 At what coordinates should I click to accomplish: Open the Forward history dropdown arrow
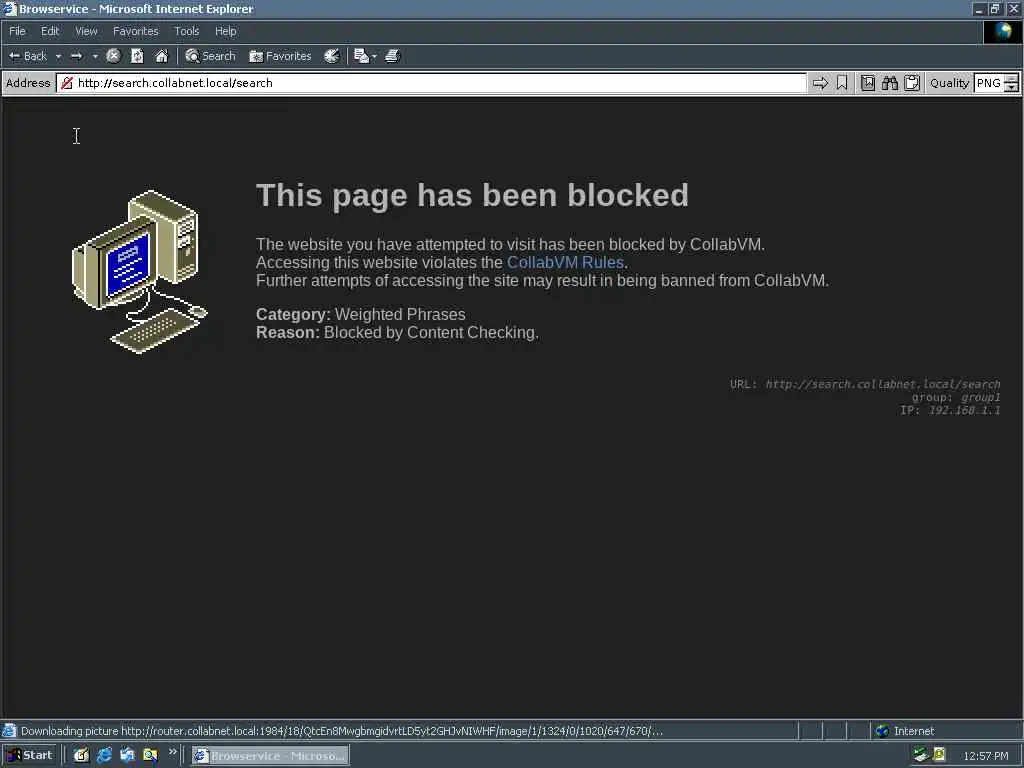click(95, 56)
